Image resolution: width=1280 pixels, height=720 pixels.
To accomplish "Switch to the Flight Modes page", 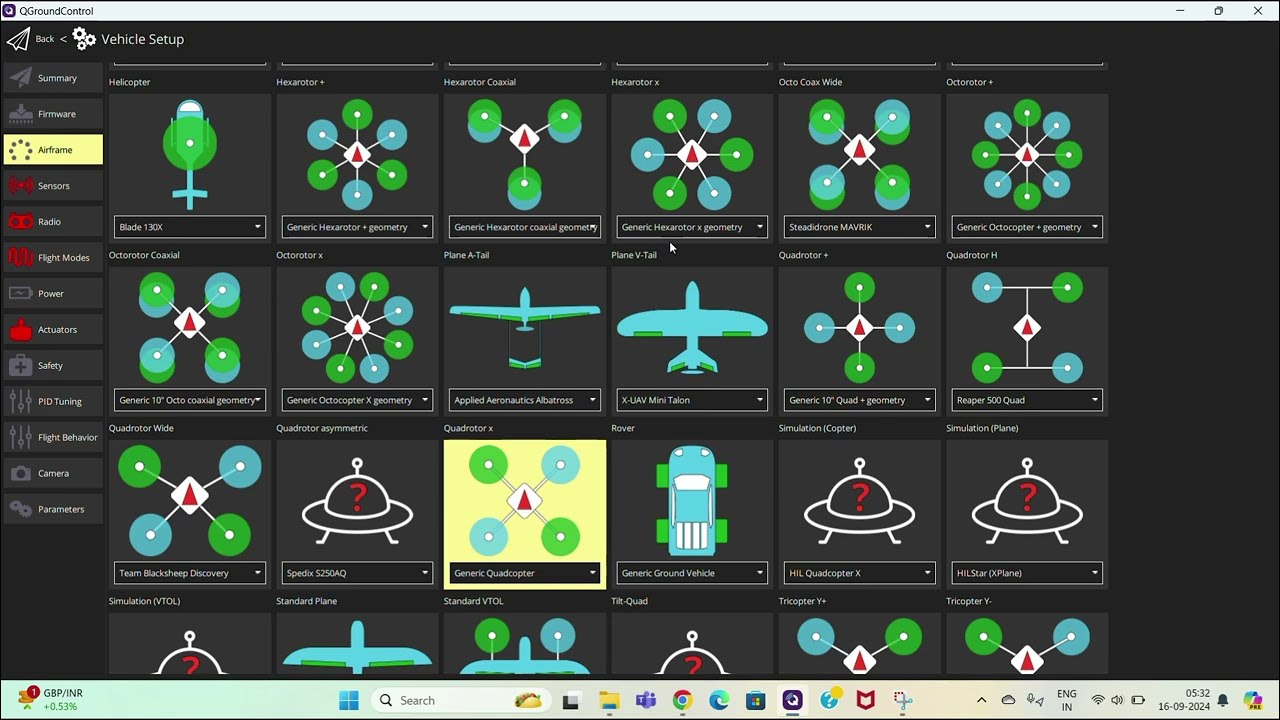I will click(53, 258).
